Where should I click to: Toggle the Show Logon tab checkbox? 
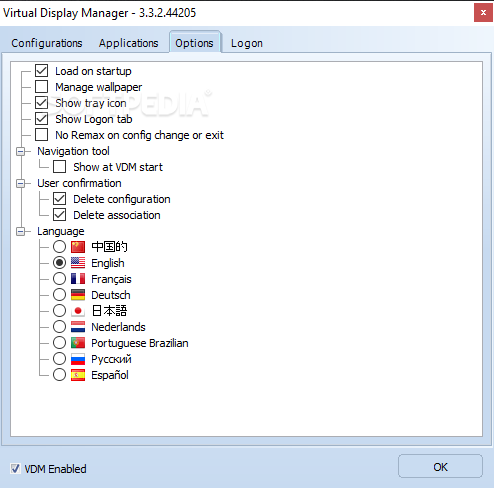click(42, 119)
